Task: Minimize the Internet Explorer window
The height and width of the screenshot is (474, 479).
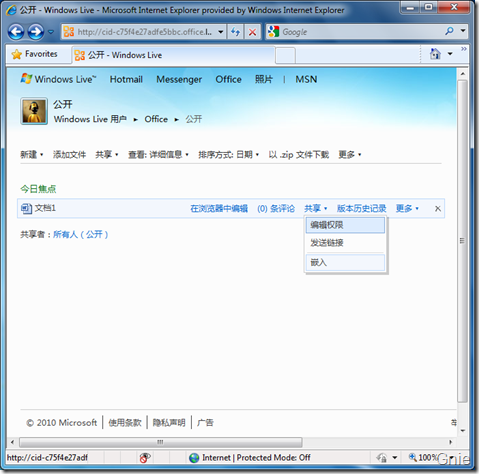Action: pos(411,7)
